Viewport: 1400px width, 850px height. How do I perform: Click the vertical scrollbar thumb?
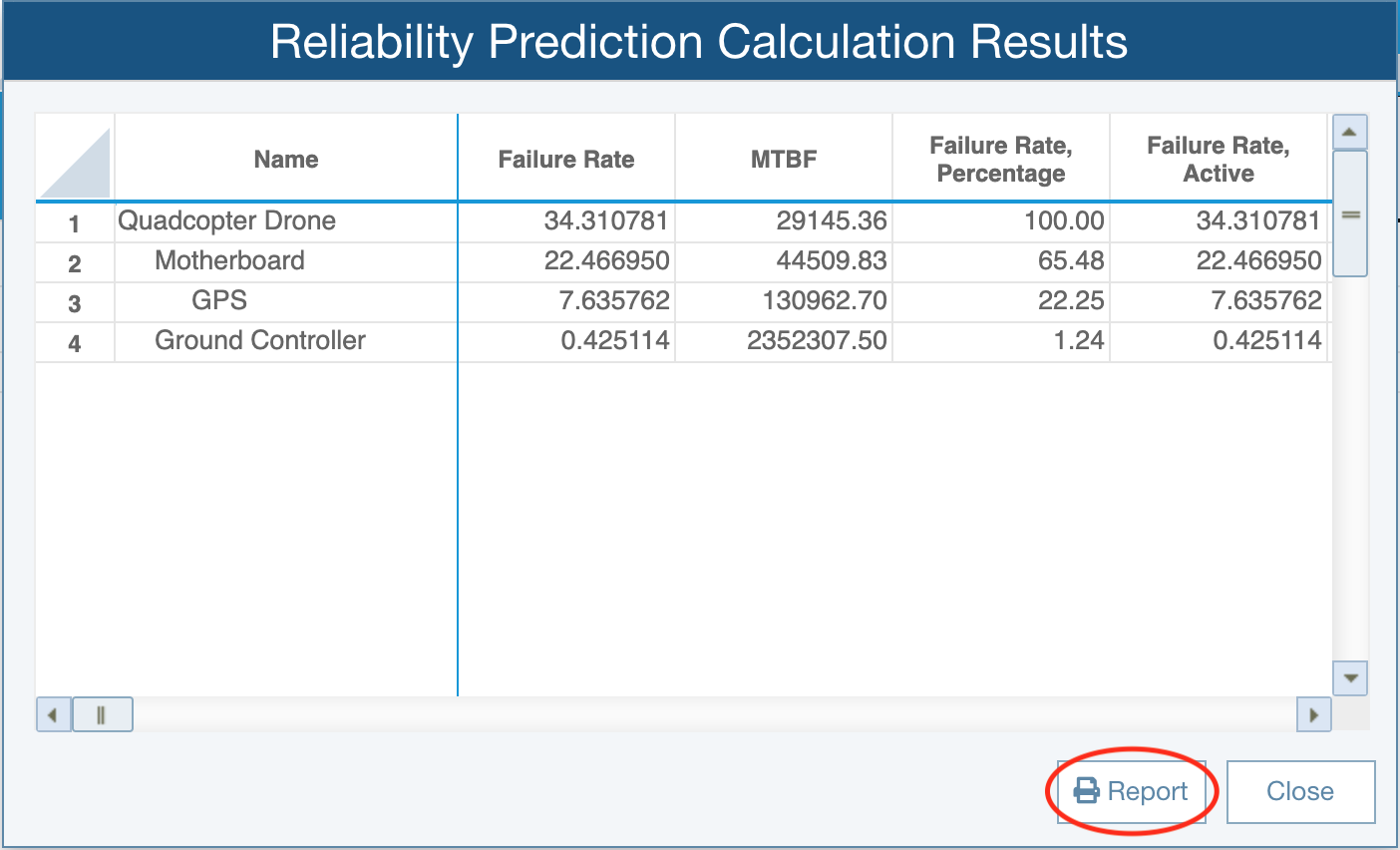tap(1350, 213)
